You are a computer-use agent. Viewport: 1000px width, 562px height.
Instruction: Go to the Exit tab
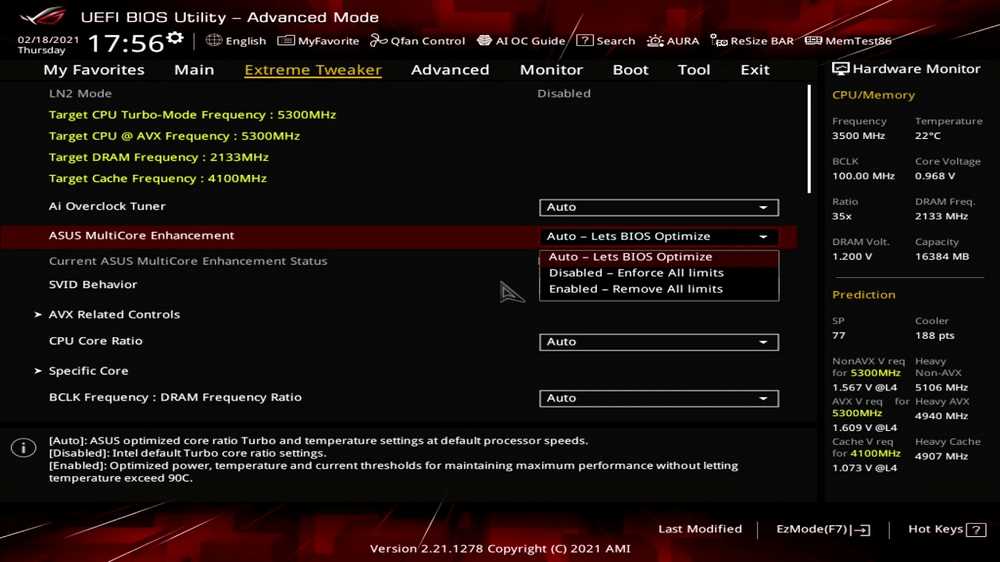[754, 70]
